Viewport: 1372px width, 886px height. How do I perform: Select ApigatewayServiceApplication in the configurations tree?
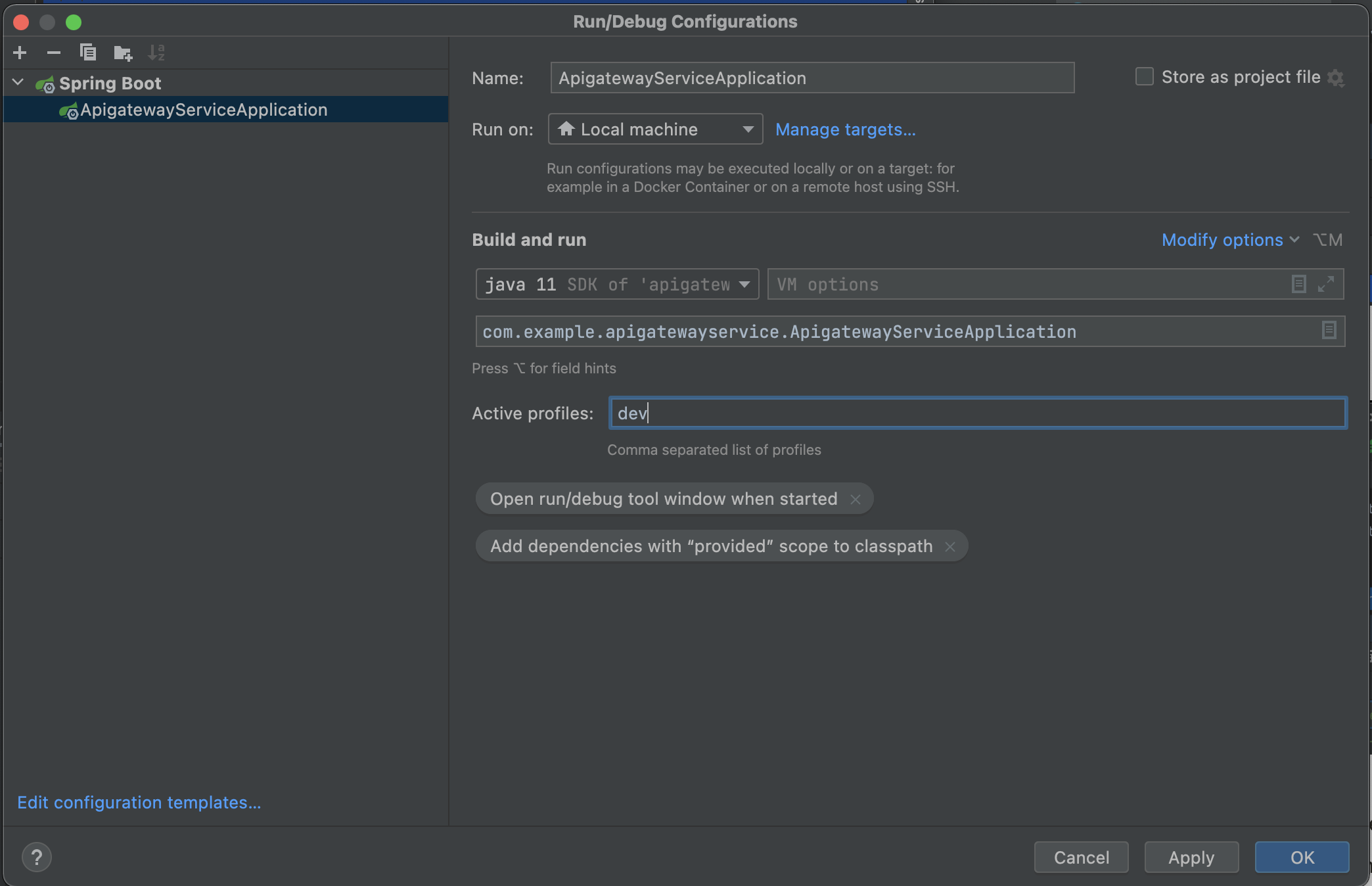point(204,110)
